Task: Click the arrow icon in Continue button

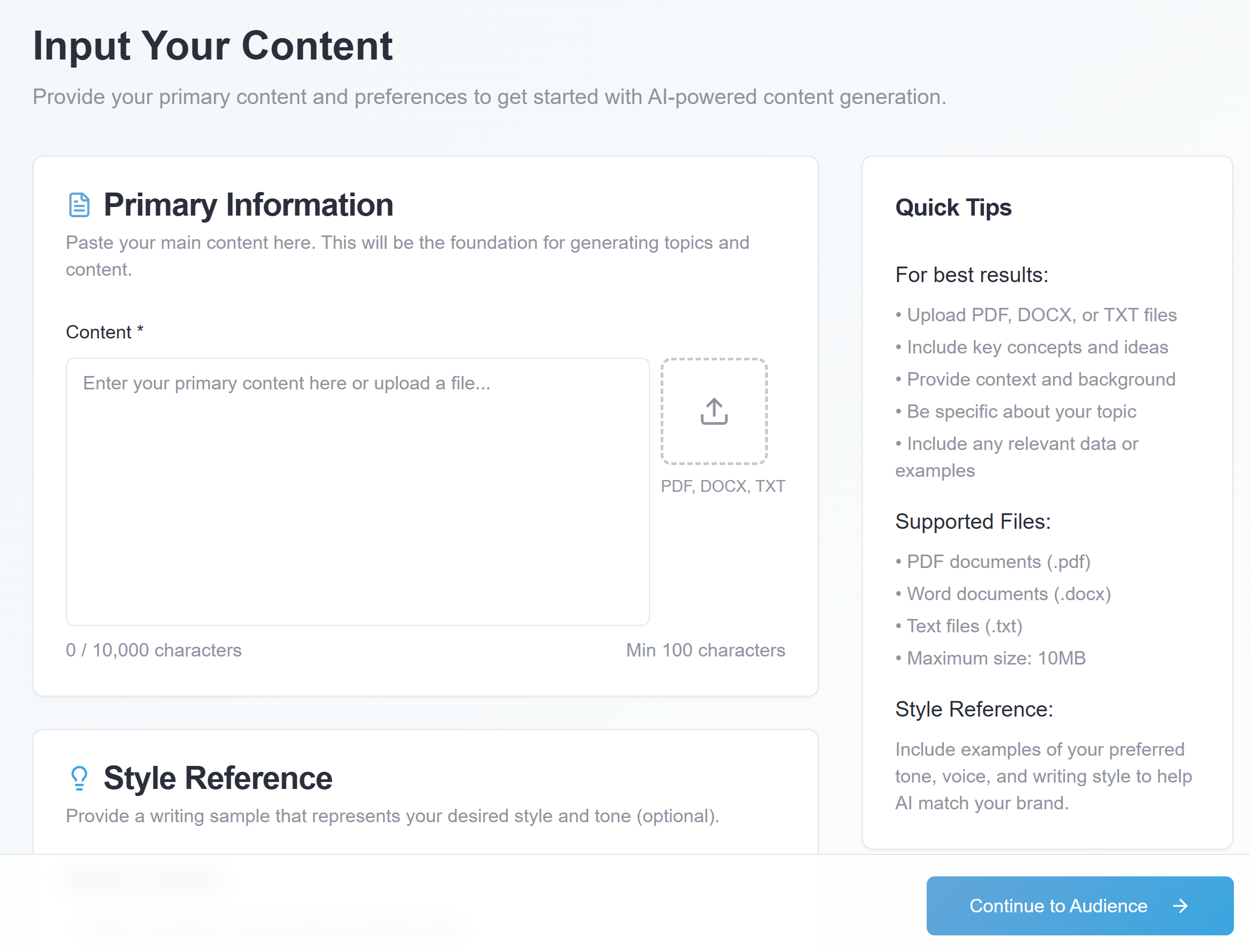Action: pyautogui.click(x=1180, y=905)
